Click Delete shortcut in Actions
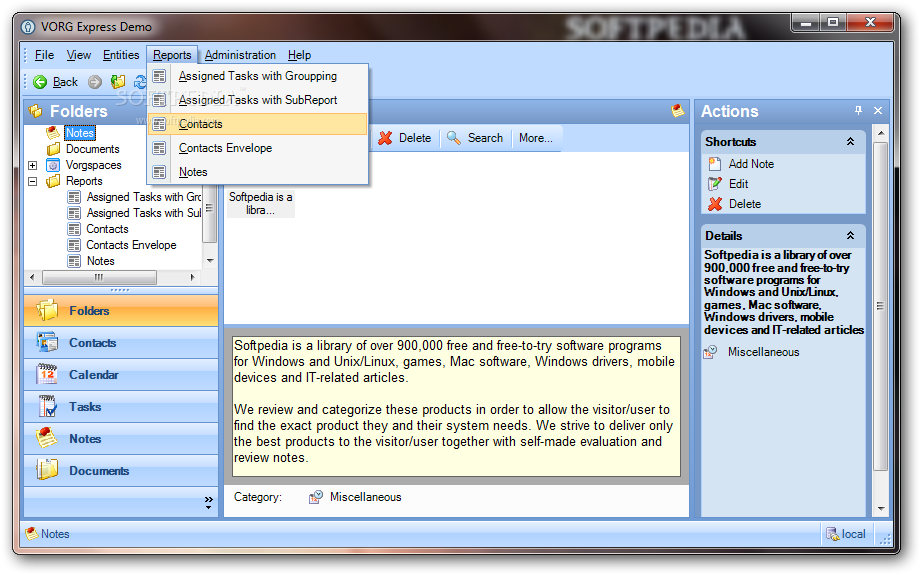This screenshot has width=921, height=575. click(x=735, y=204)
